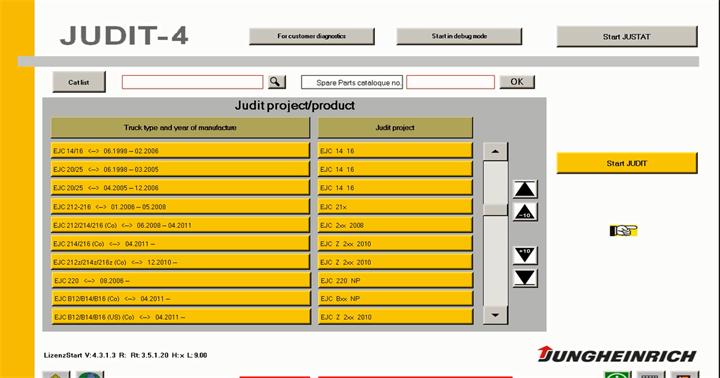The width and height of the screenshot is (720, 378).
Task: Select EJC 212/214/216 (Co) 06.2008 row
Action: coord(180,225)
